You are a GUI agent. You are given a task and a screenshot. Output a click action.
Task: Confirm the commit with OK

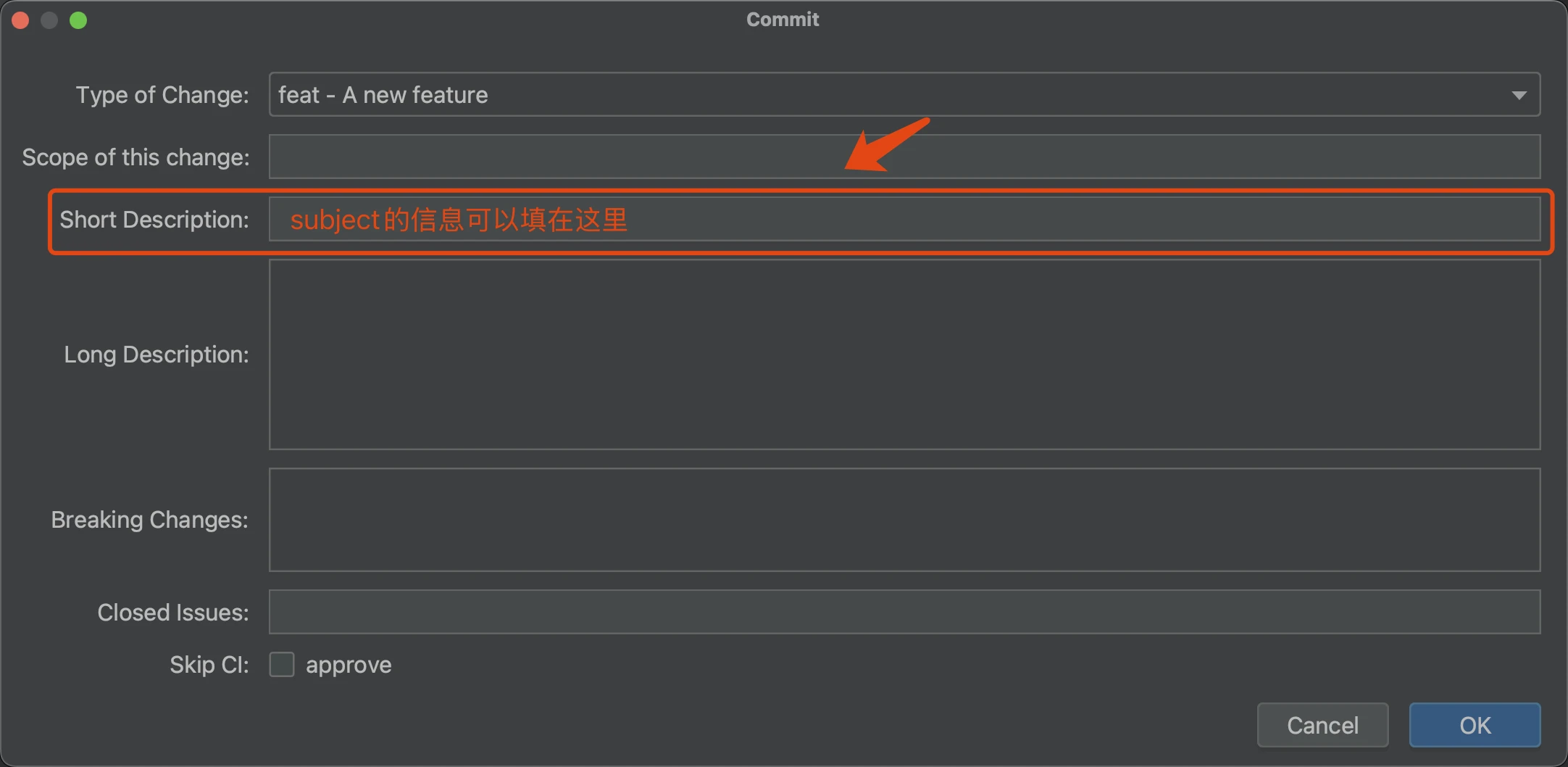click(1475, 725)
